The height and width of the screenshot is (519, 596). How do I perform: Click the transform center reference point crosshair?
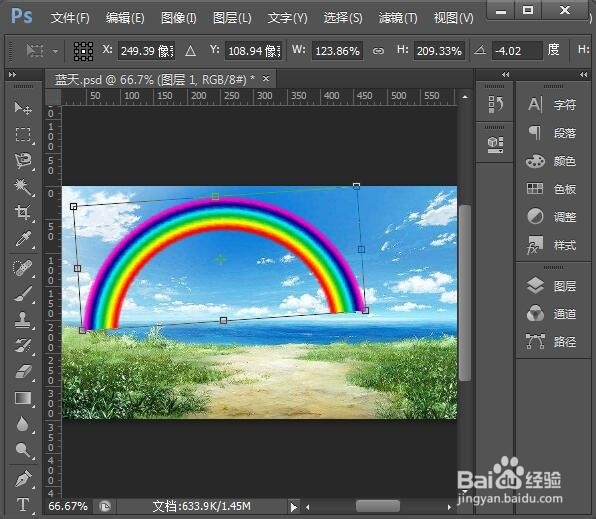(220, 260)
